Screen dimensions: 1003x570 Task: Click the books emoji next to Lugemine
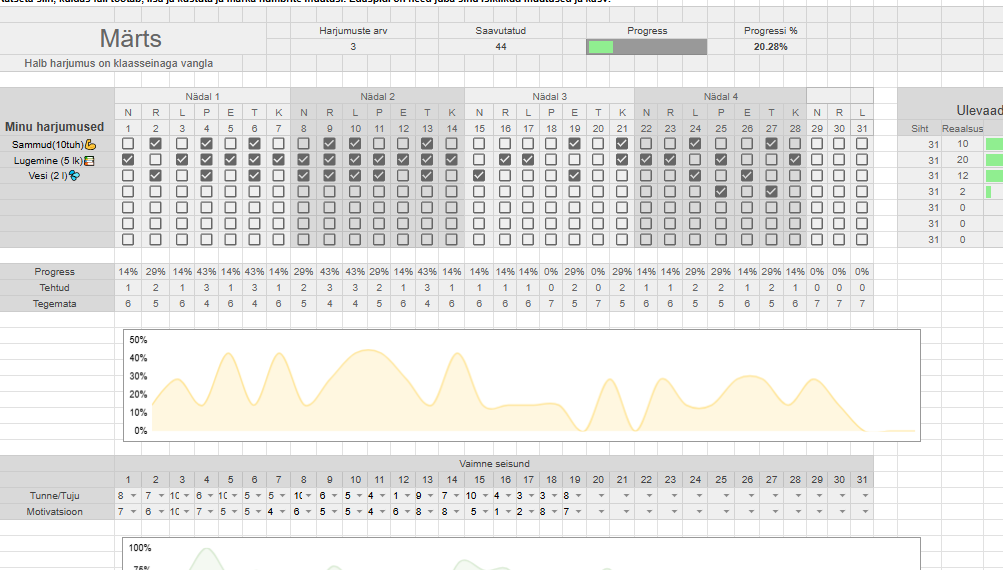click(89, 160)
